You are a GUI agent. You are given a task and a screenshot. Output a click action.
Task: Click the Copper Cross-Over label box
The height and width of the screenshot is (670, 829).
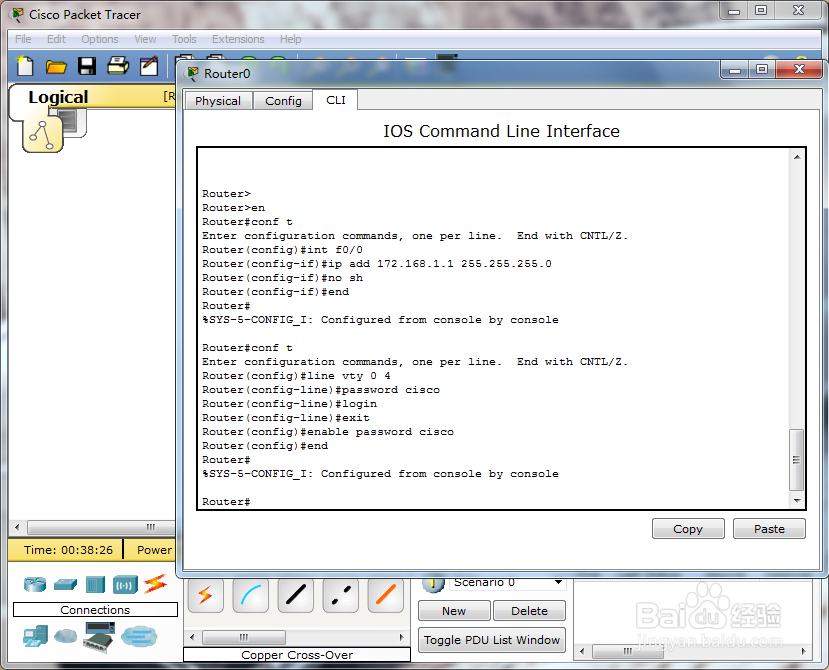[x=297, y=655]
